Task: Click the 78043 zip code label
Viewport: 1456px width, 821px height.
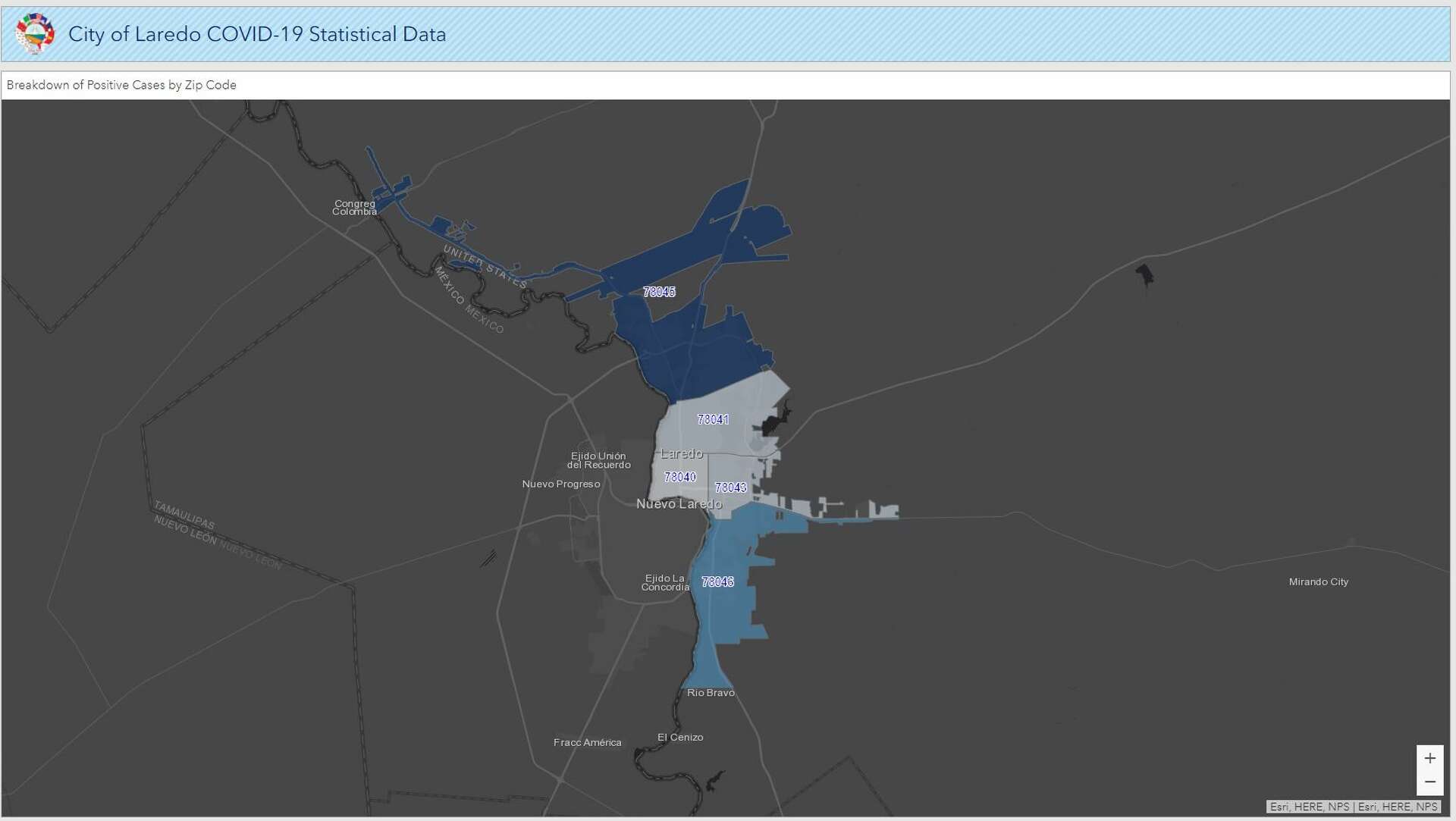Action: point(730,487)
